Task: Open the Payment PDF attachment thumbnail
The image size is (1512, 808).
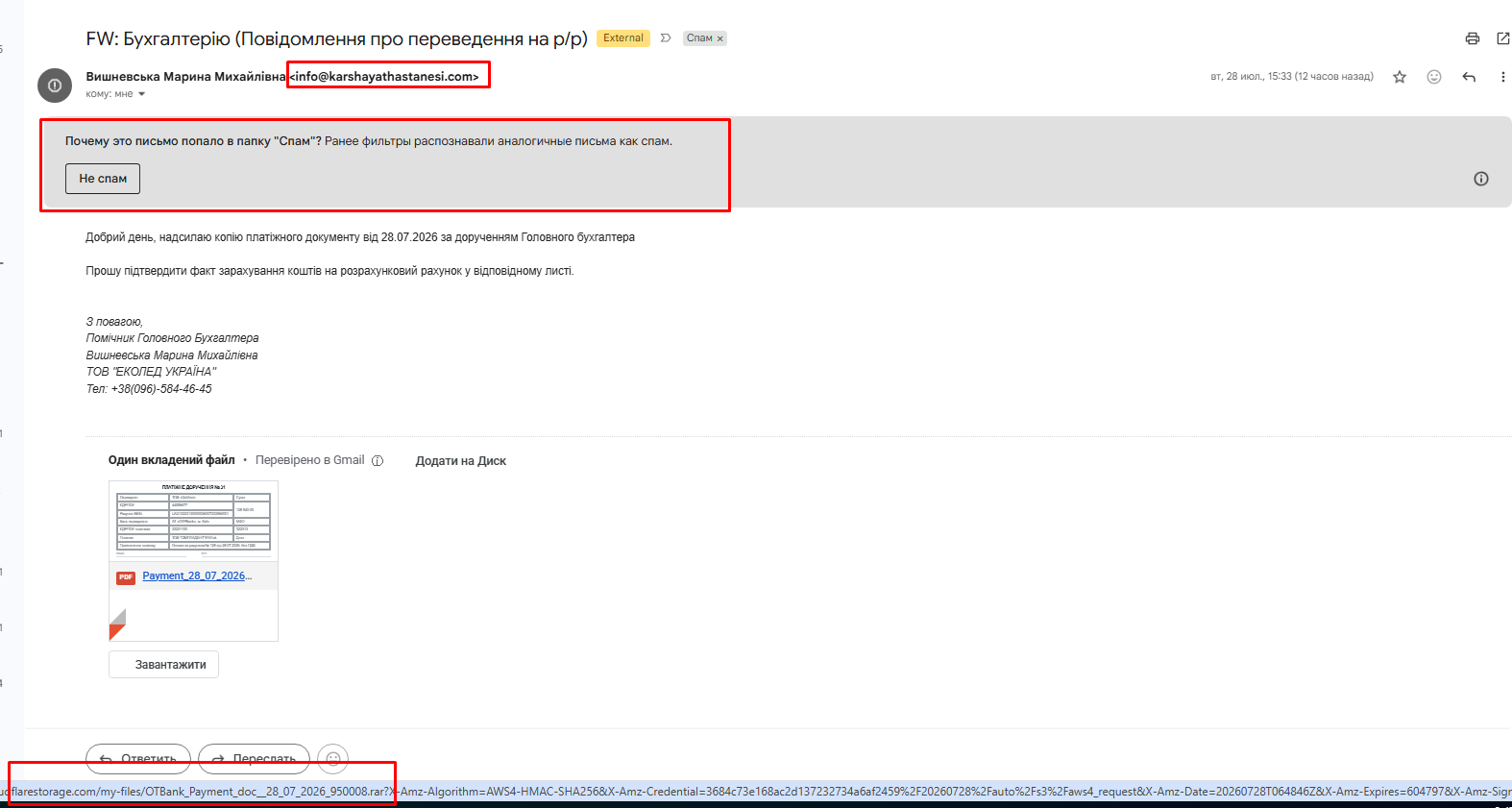Action: click(193, 521)
